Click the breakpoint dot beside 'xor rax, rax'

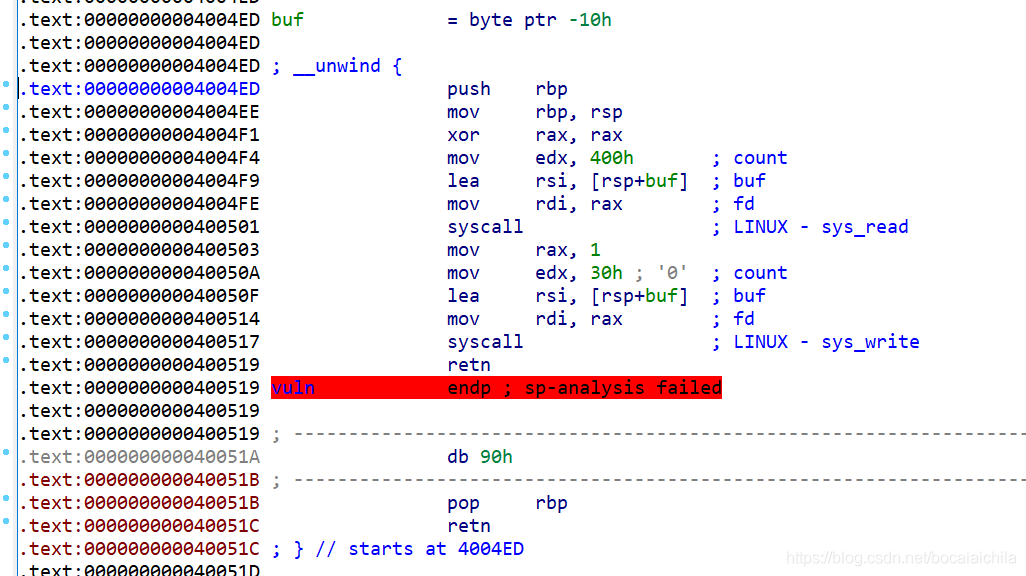tap(6, 130)
